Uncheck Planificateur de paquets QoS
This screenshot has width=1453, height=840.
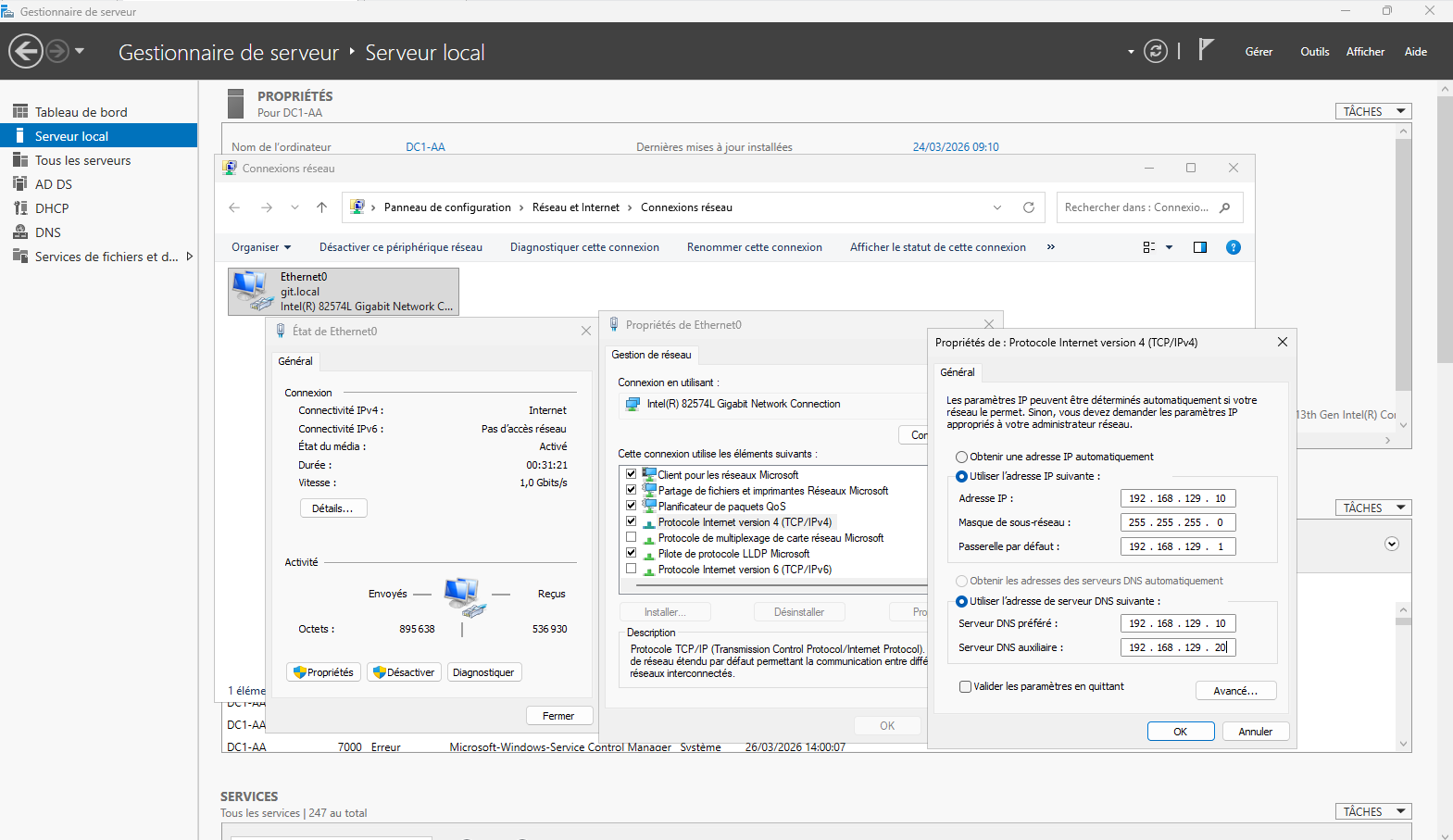pyautogui.click(x=631, y=506)
